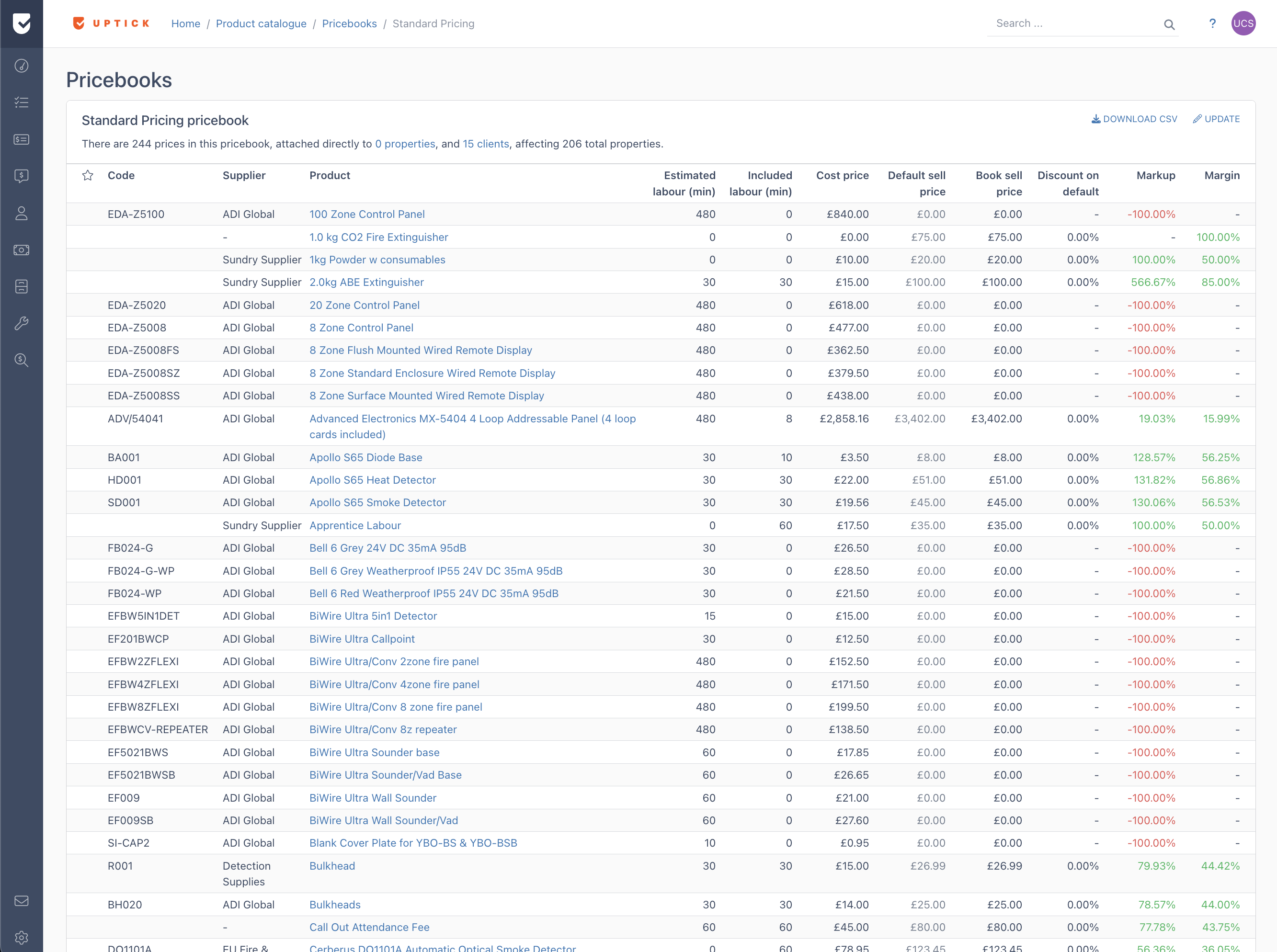Open the 15 clients link

pos(486,144)
